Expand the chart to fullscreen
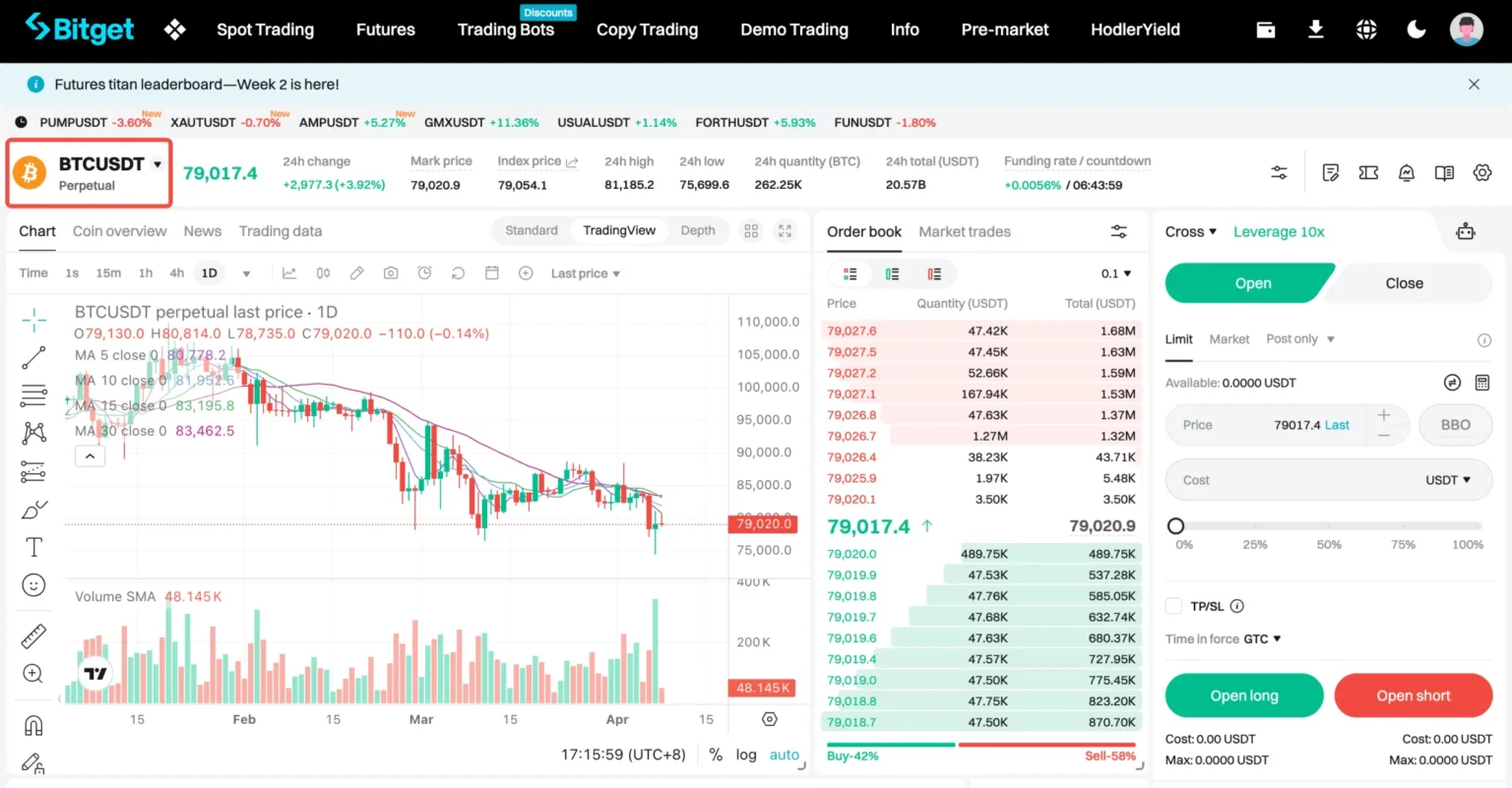The height and width of the screenshot is (788, 1512). (x=785, y=230)
